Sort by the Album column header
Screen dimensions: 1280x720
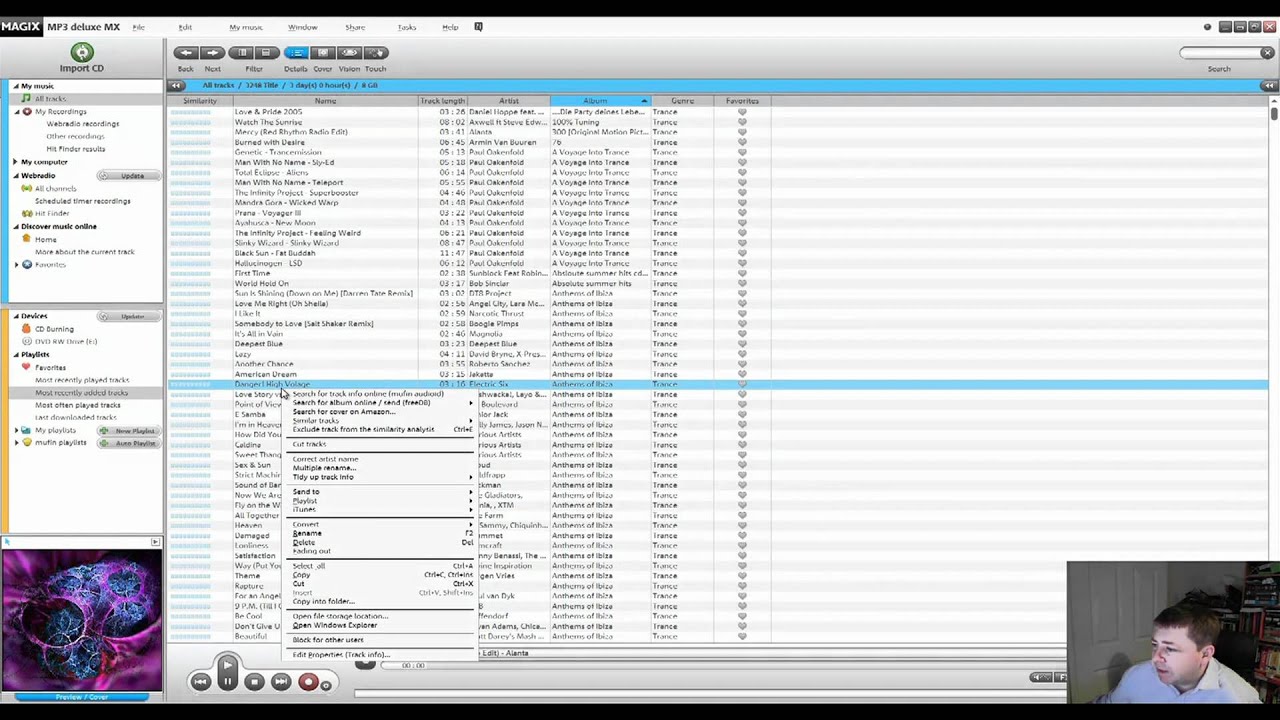(599, 101)
